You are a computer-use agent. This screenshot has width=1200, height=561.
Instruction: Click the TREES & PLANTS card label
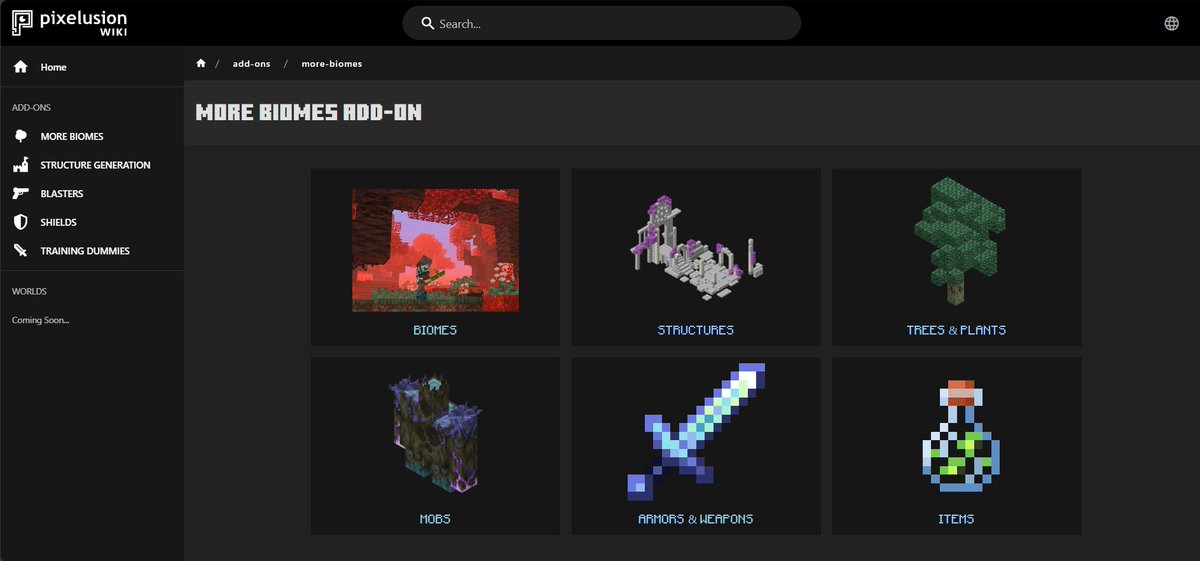tap(956, 330)
